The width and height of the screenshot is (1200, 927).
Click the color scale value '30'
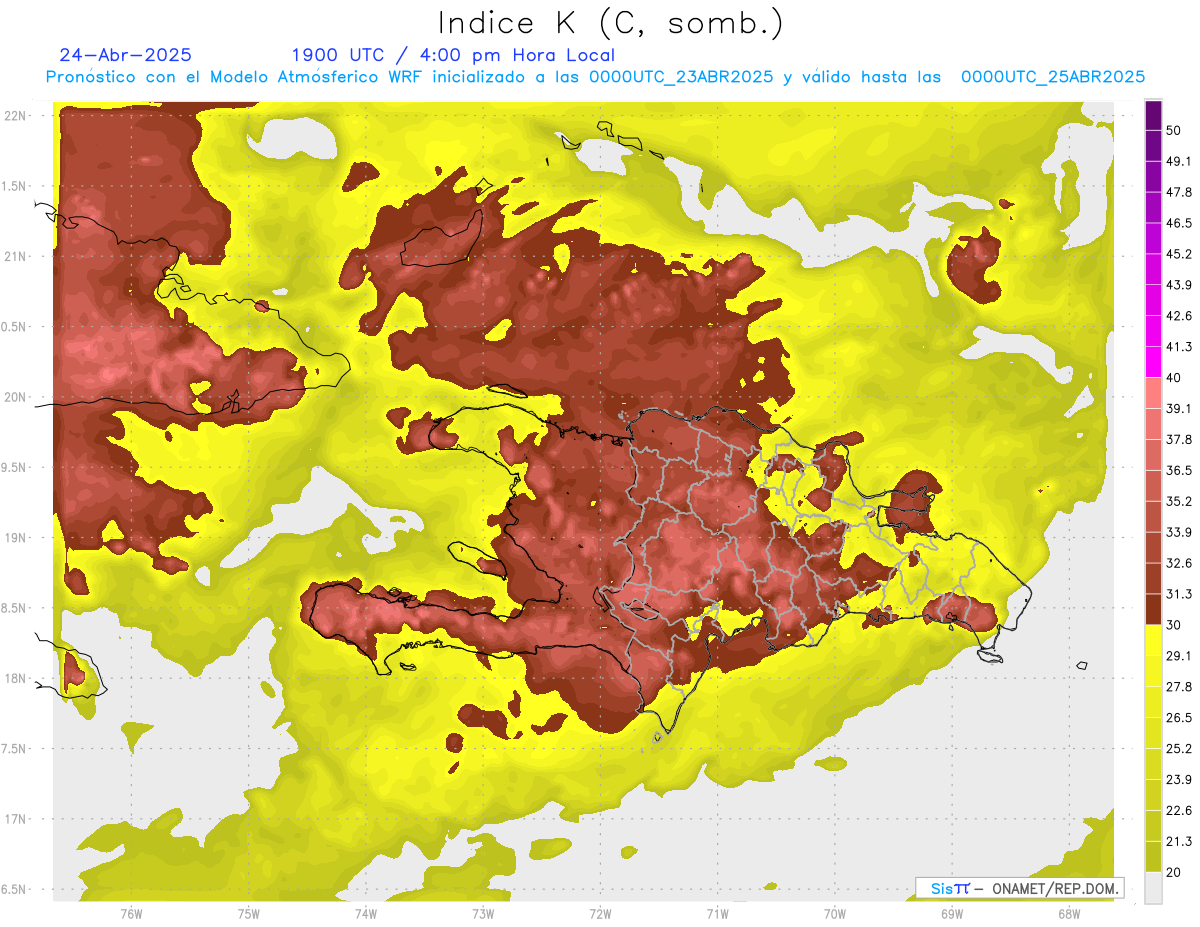[x=1174, y=625]
